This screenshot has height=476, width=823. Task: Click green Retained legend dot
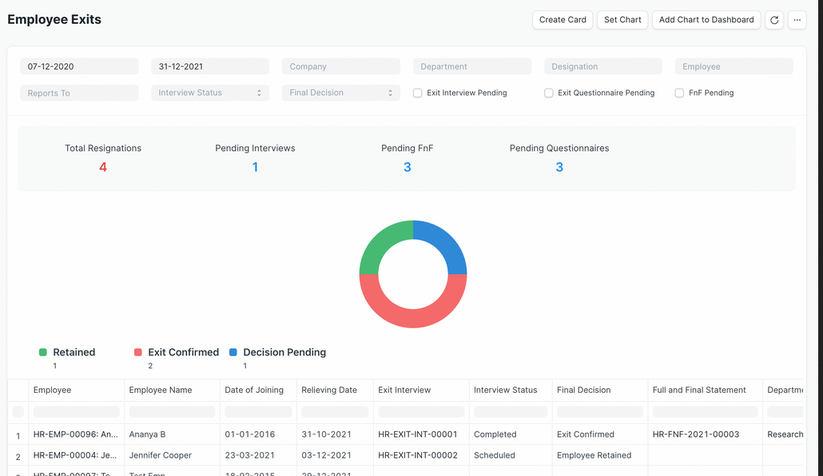click(43, 353)
